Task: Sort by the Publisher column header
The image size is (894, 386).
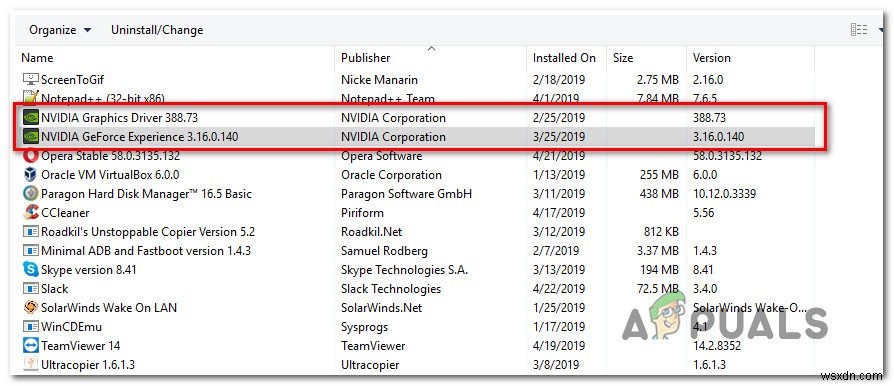Action: 365,58
